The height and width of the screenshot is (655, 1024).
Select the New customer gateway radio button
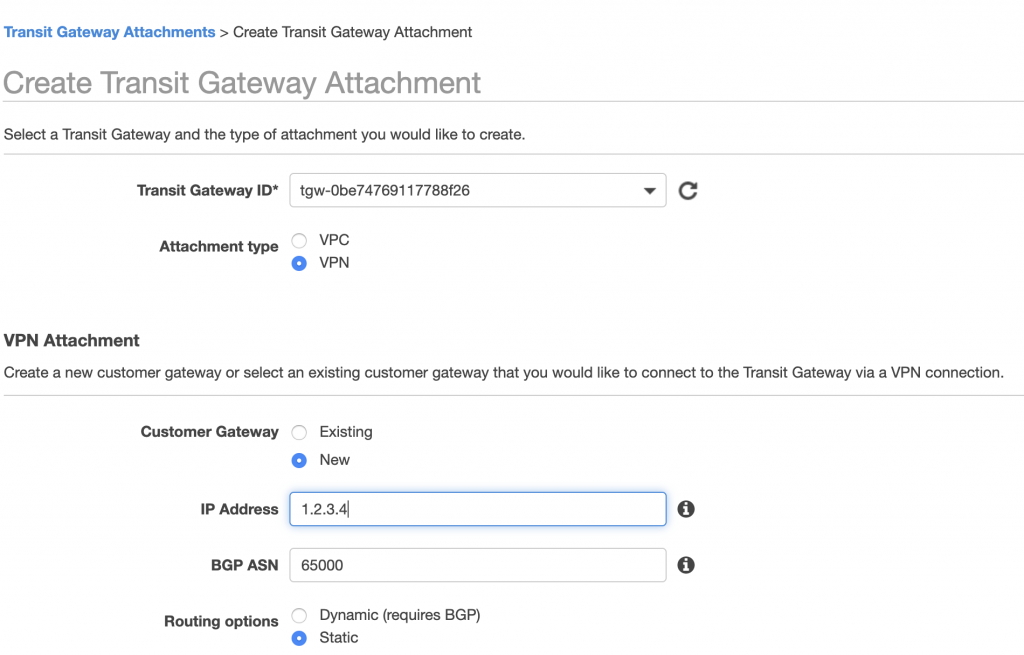(x=299, y=460)
